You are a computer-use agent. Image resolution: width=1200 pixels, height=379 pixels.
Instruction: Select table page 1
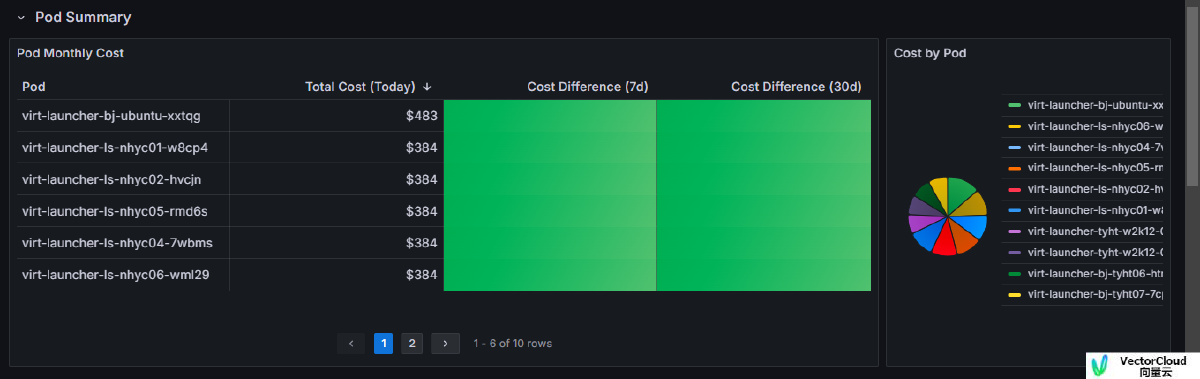point(383,343)
